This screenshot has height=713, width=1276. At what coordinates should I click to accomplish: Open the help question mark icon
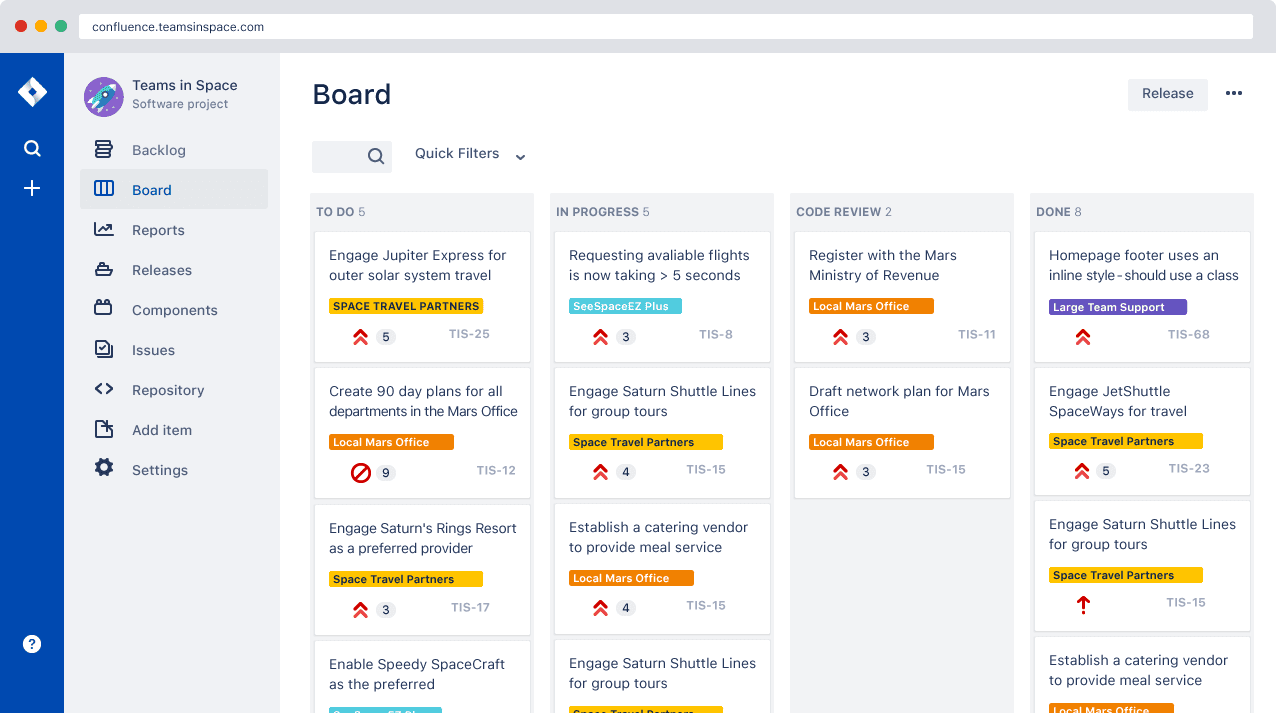tap(32, 644)
